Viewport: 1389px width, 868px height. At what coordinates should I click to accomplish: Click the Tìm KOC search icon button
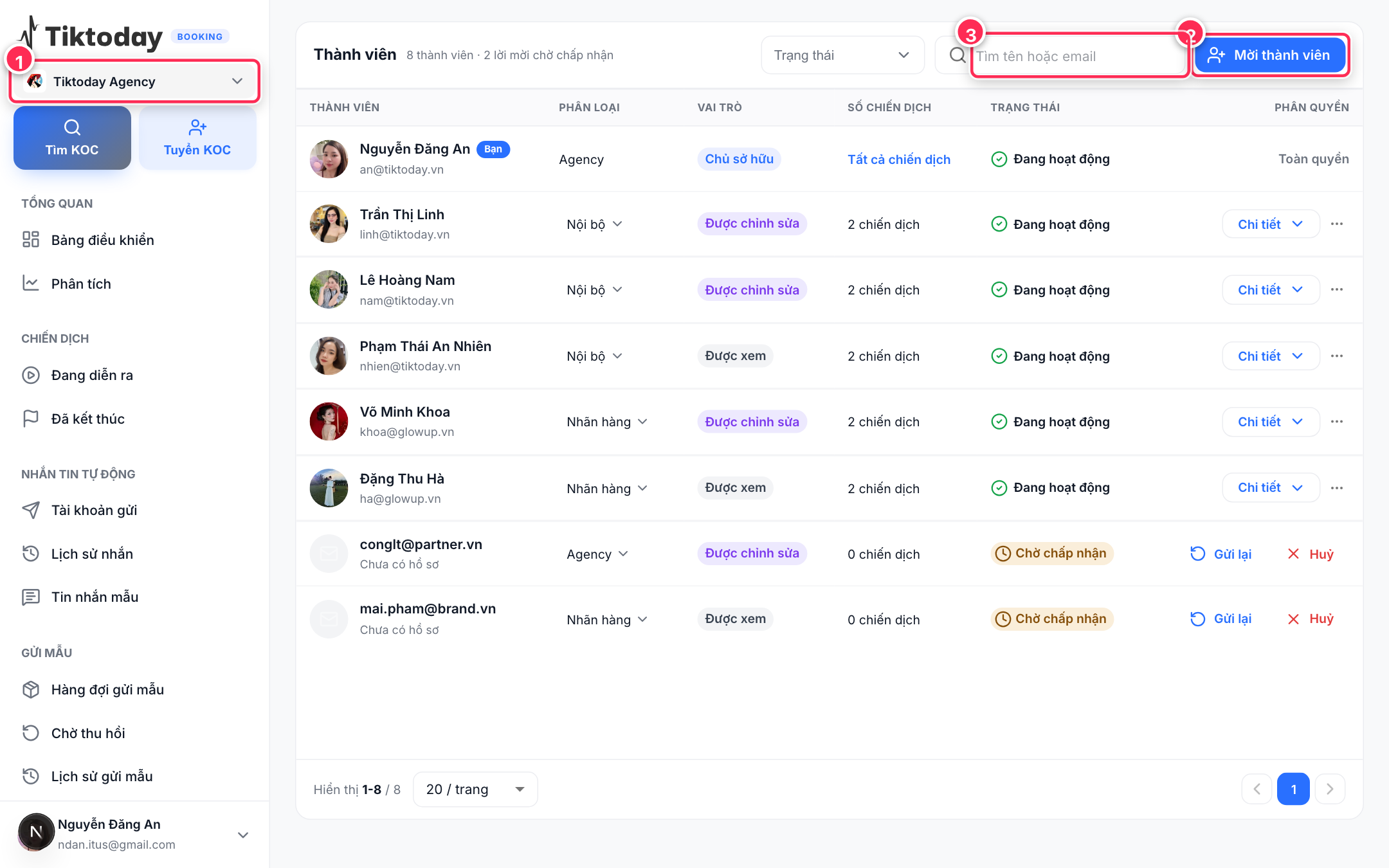72,138
